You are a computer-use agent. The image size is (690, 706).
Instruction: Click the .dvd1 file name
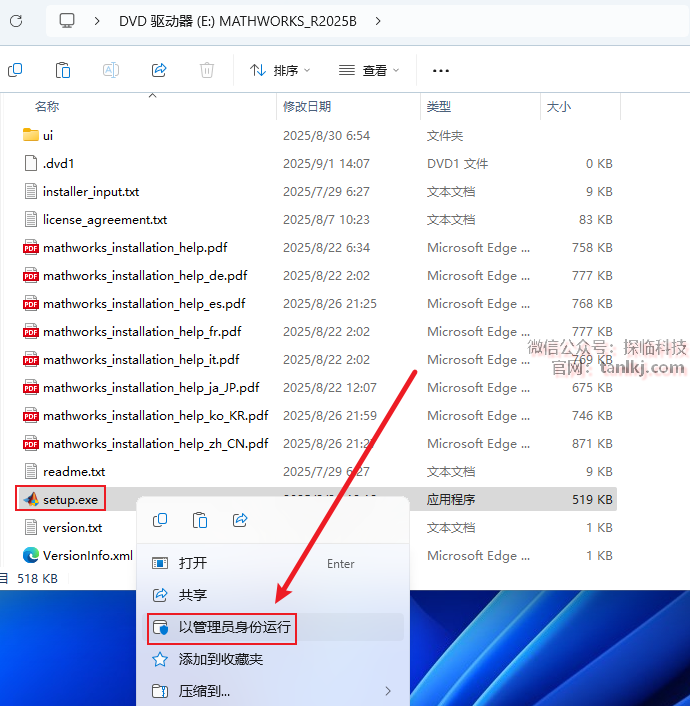[x=58, y=163]
